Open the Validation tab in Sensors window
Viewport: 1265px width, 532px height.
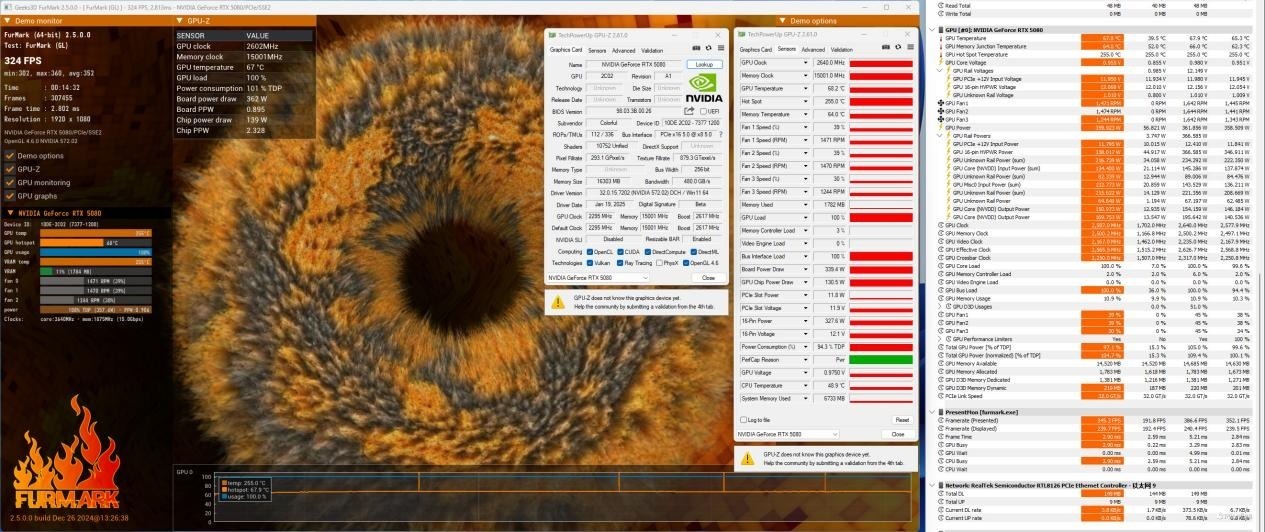click(x=843, y=49)
